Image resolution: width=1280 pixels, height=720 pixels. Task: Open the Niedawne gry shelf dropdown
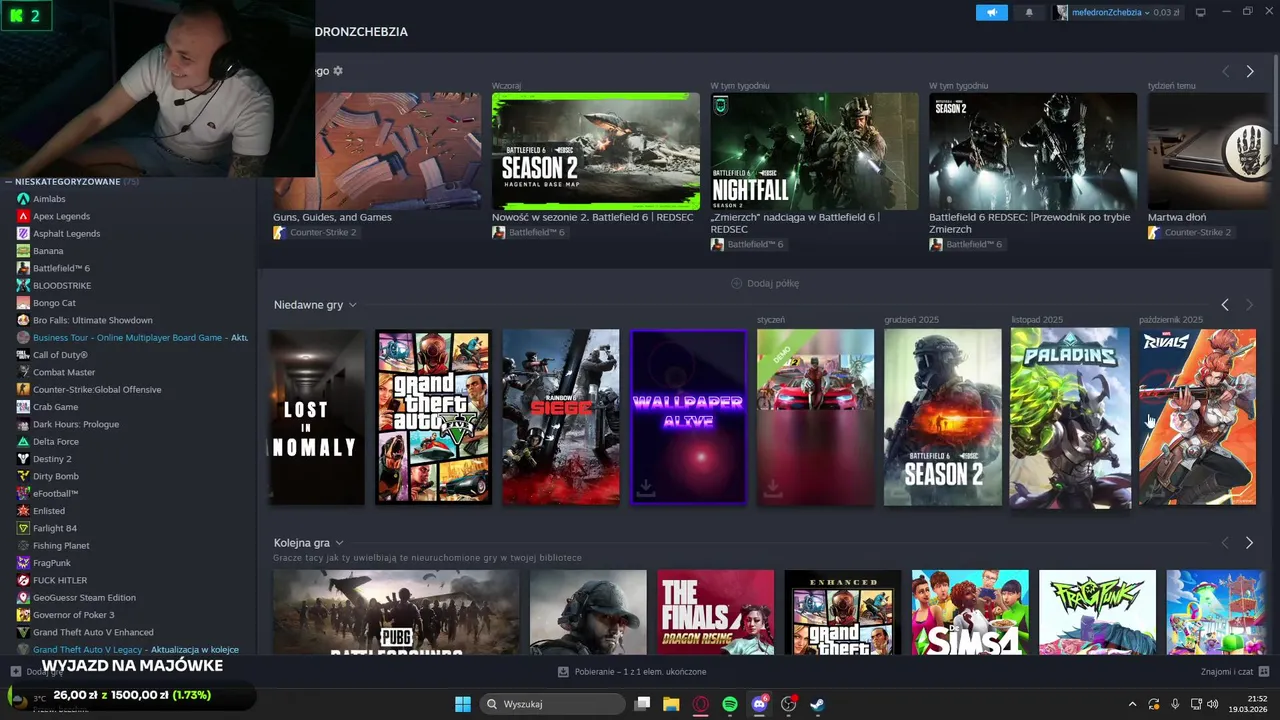[352, 305]
